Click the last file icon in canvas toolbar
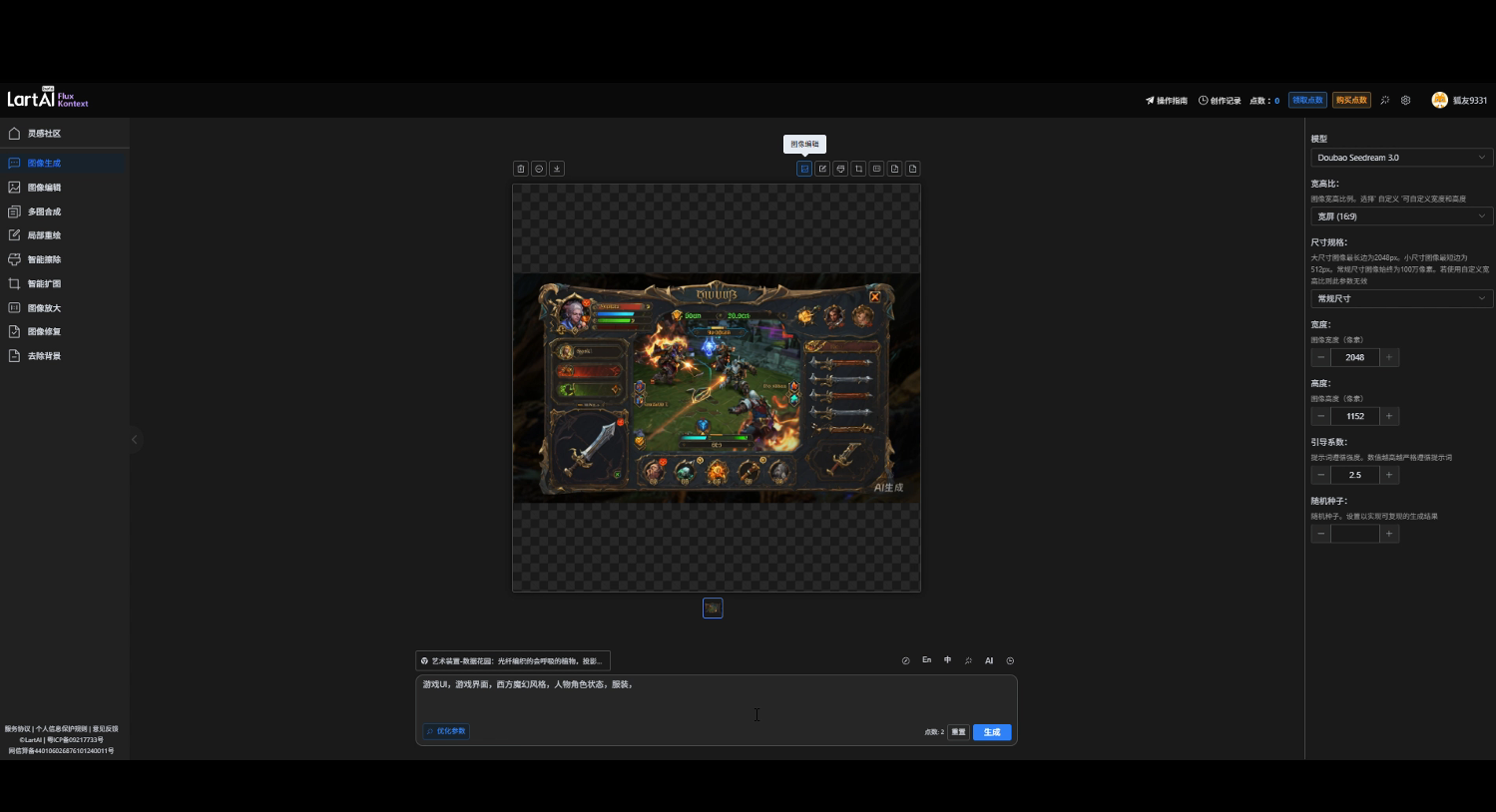 tap(912, 169)
